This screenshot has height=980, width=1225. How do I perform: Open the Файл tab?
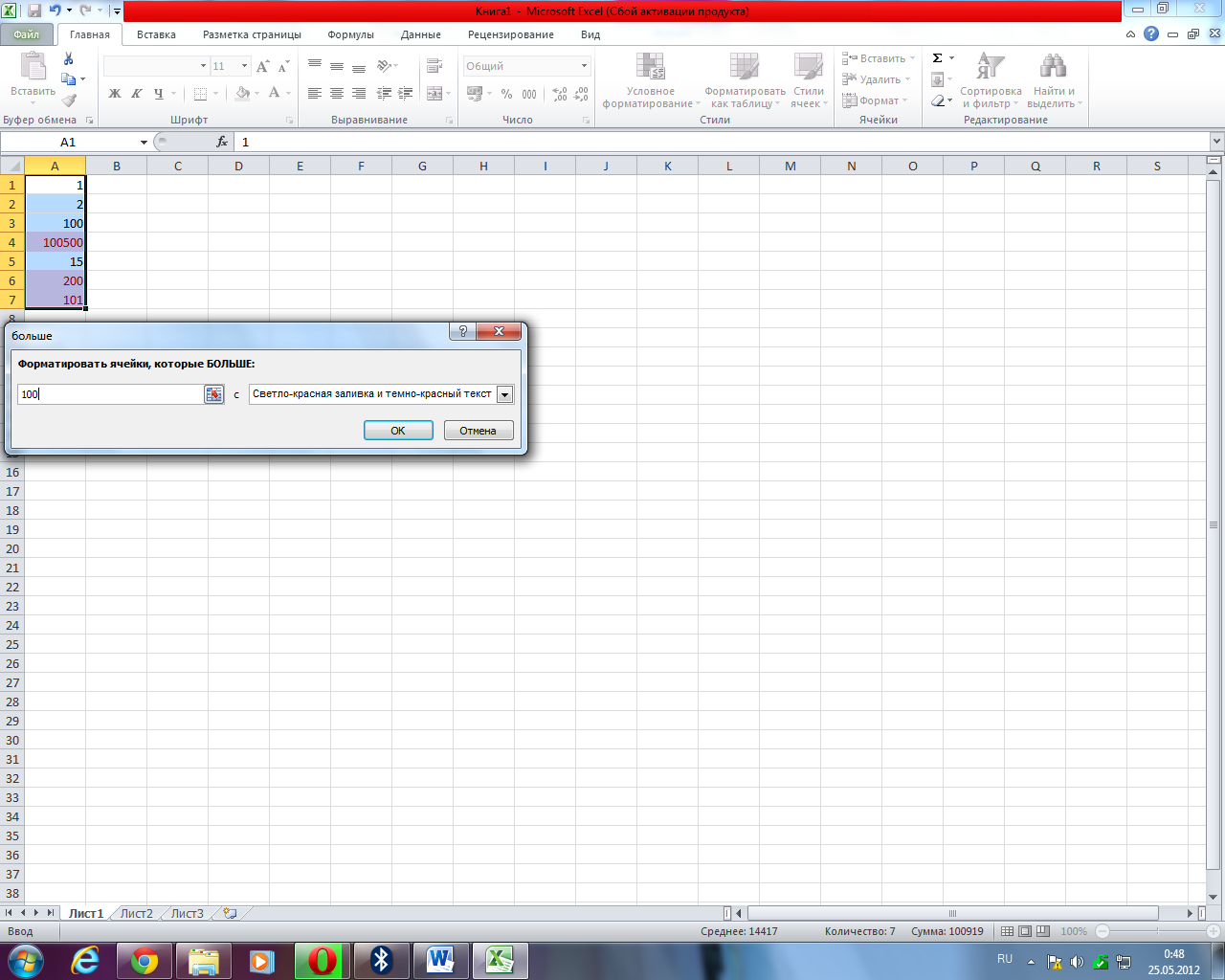[x=27, y=34]
